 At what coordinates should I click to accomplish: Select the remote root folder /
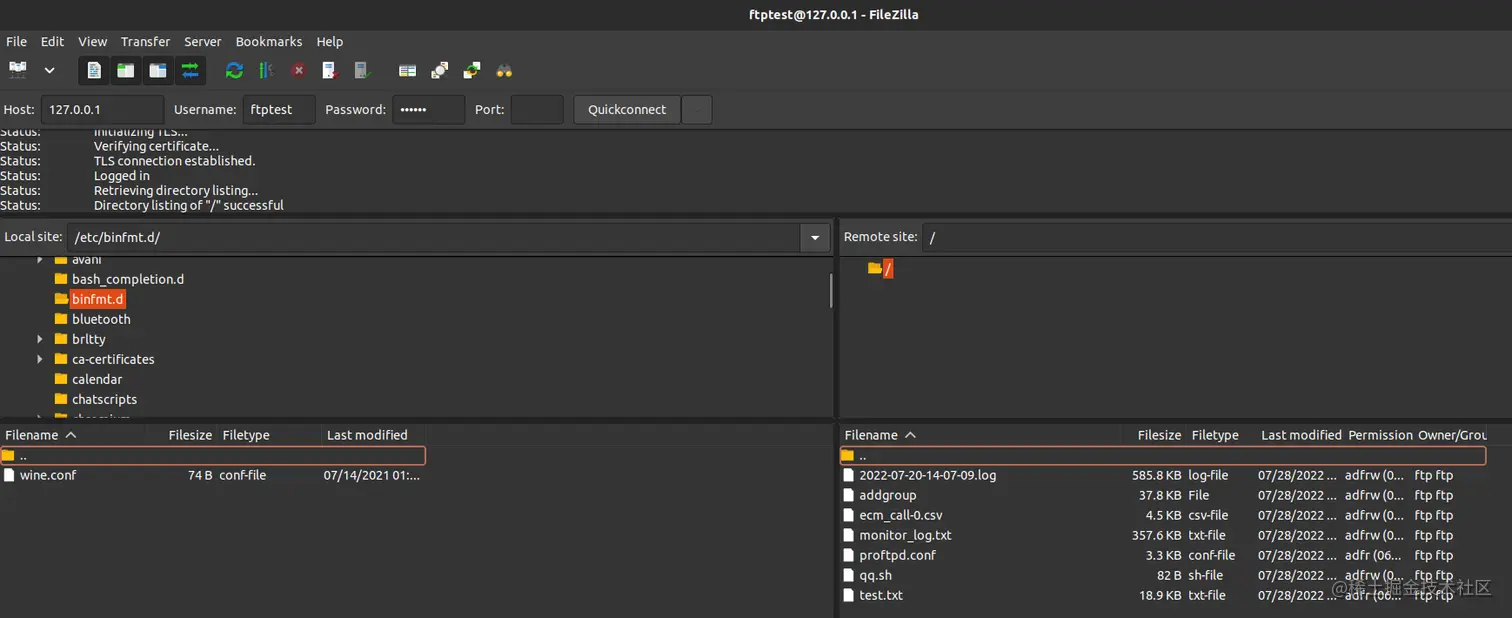click(x=887, y=268)
